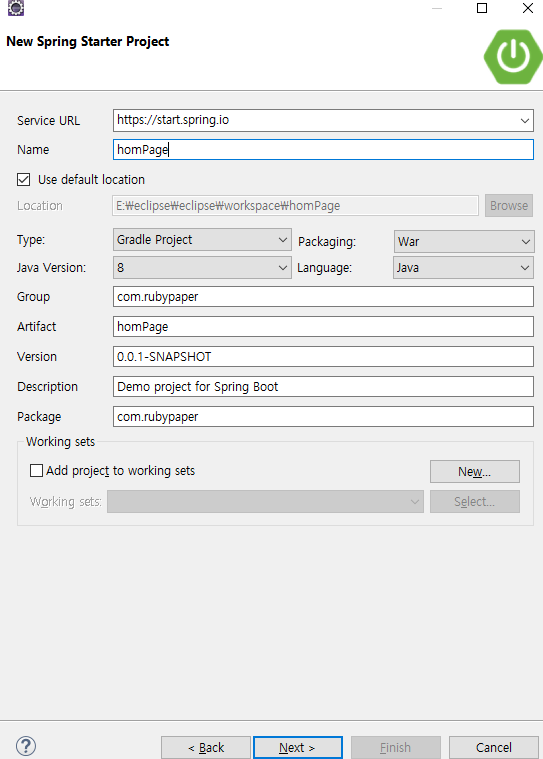Click the Version field 0.0.1-SNAPSHOT

coord(323,357)
